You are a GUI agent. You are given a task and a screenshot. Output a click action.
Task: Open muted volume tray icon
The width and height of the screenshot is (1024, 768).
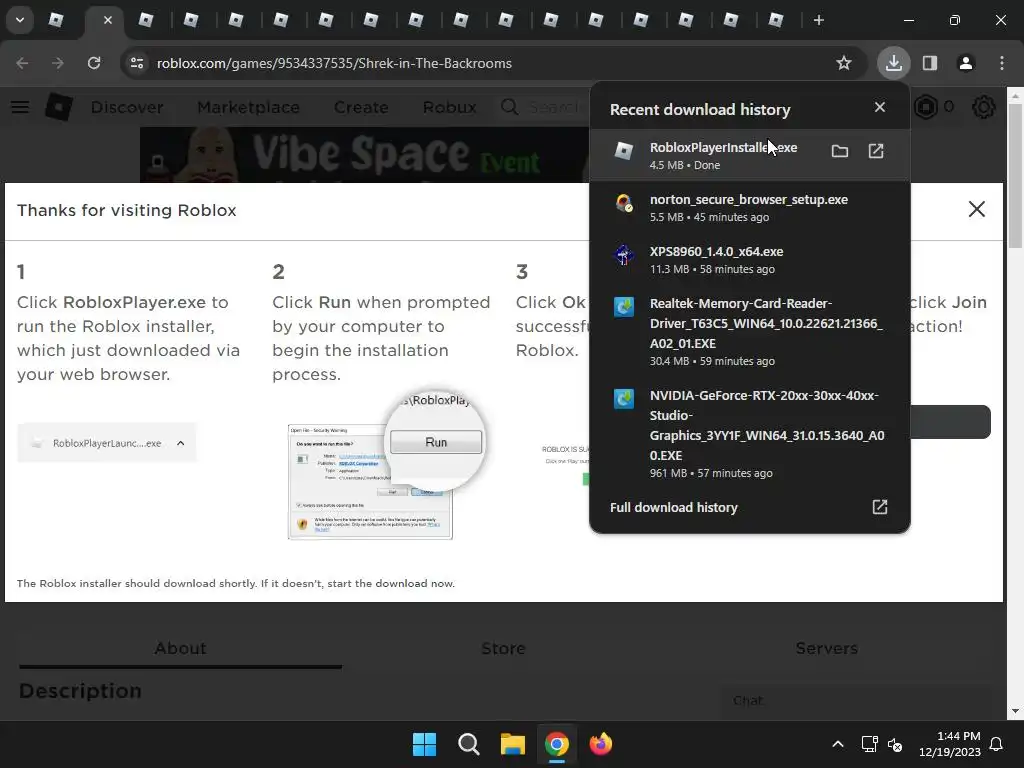[895, 744]
